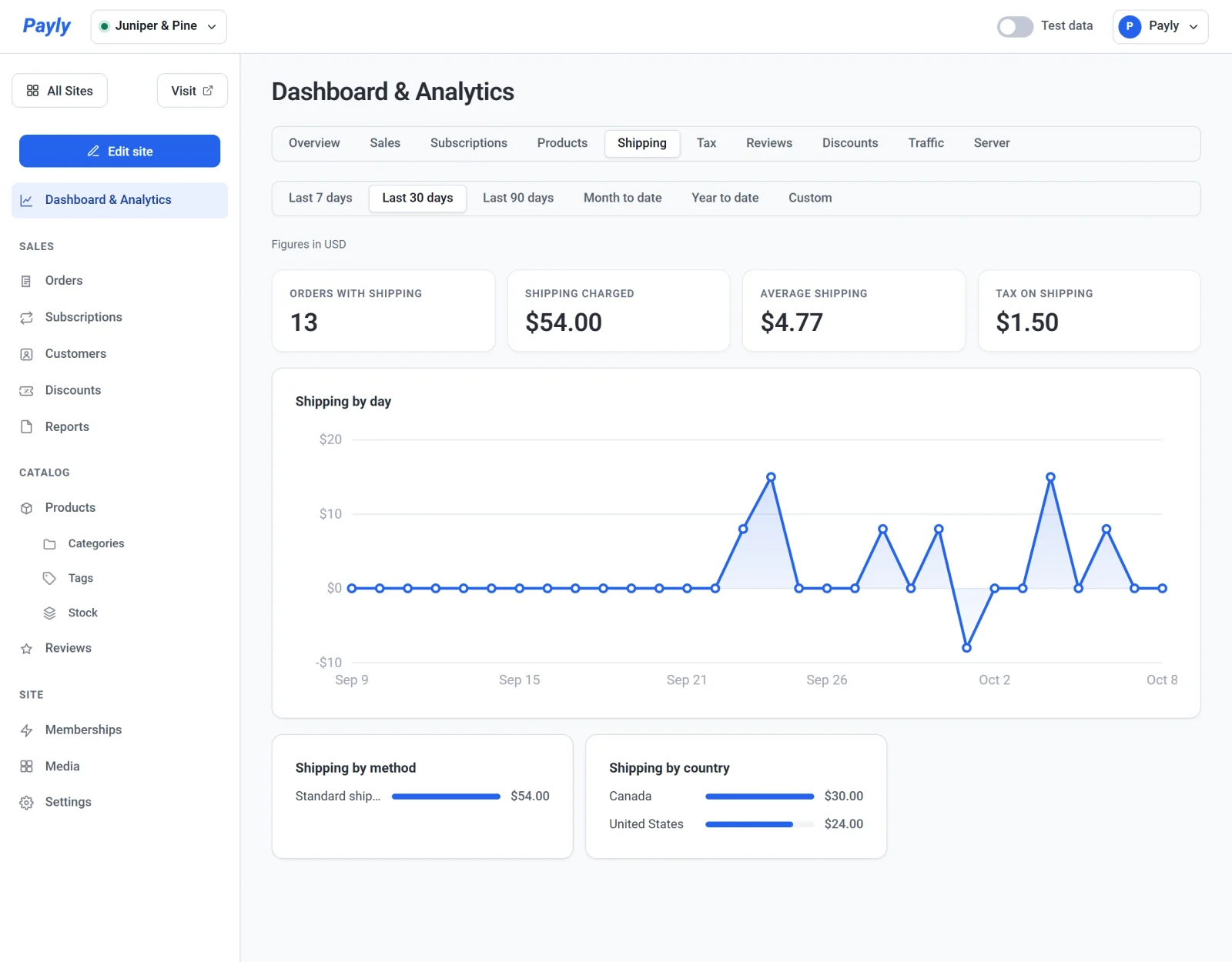The height and width of the screenshot is (962, 1232).
Task: Open the Sales analytics tab
Action: point(385,143)
